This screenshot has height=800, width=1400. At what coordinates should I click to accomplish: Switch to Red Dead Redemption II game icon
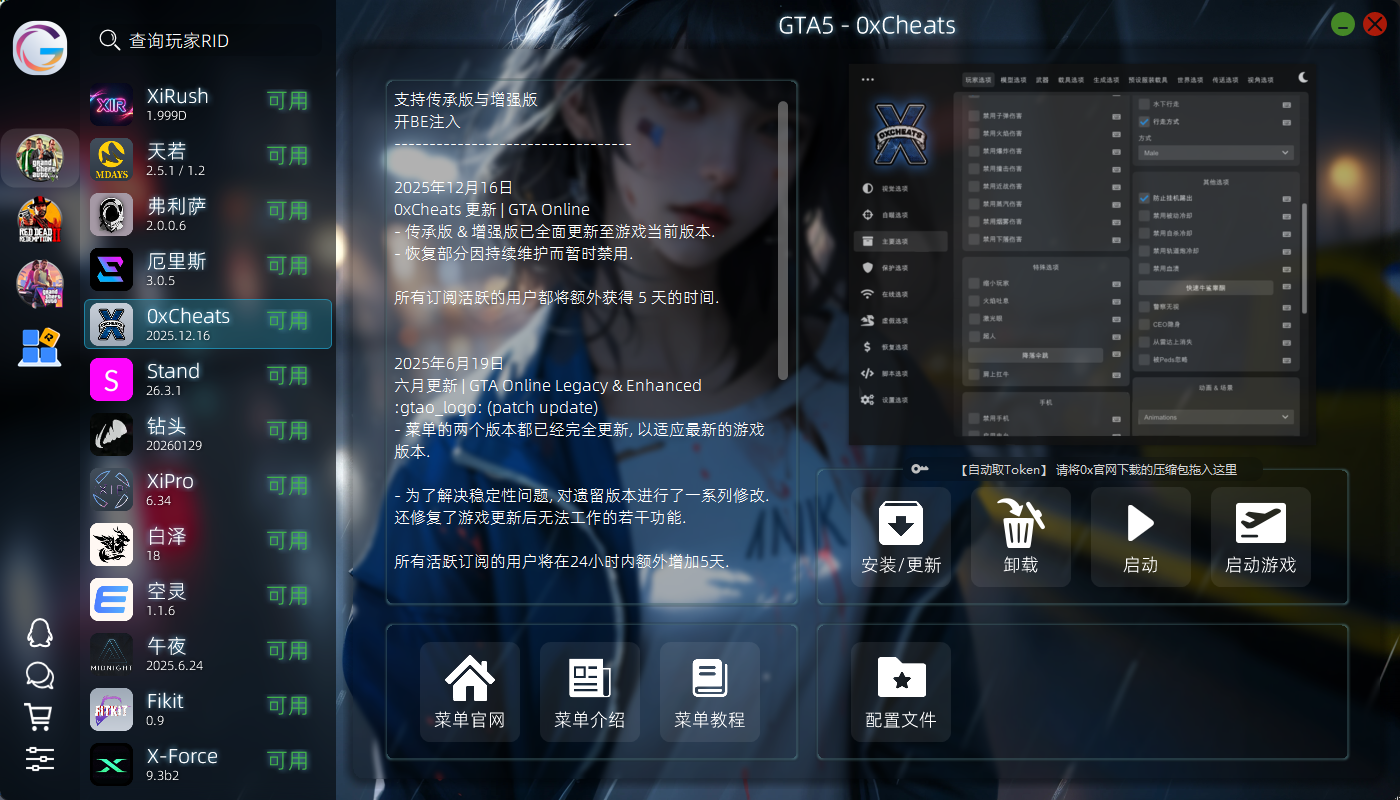(x=40, y=221)
